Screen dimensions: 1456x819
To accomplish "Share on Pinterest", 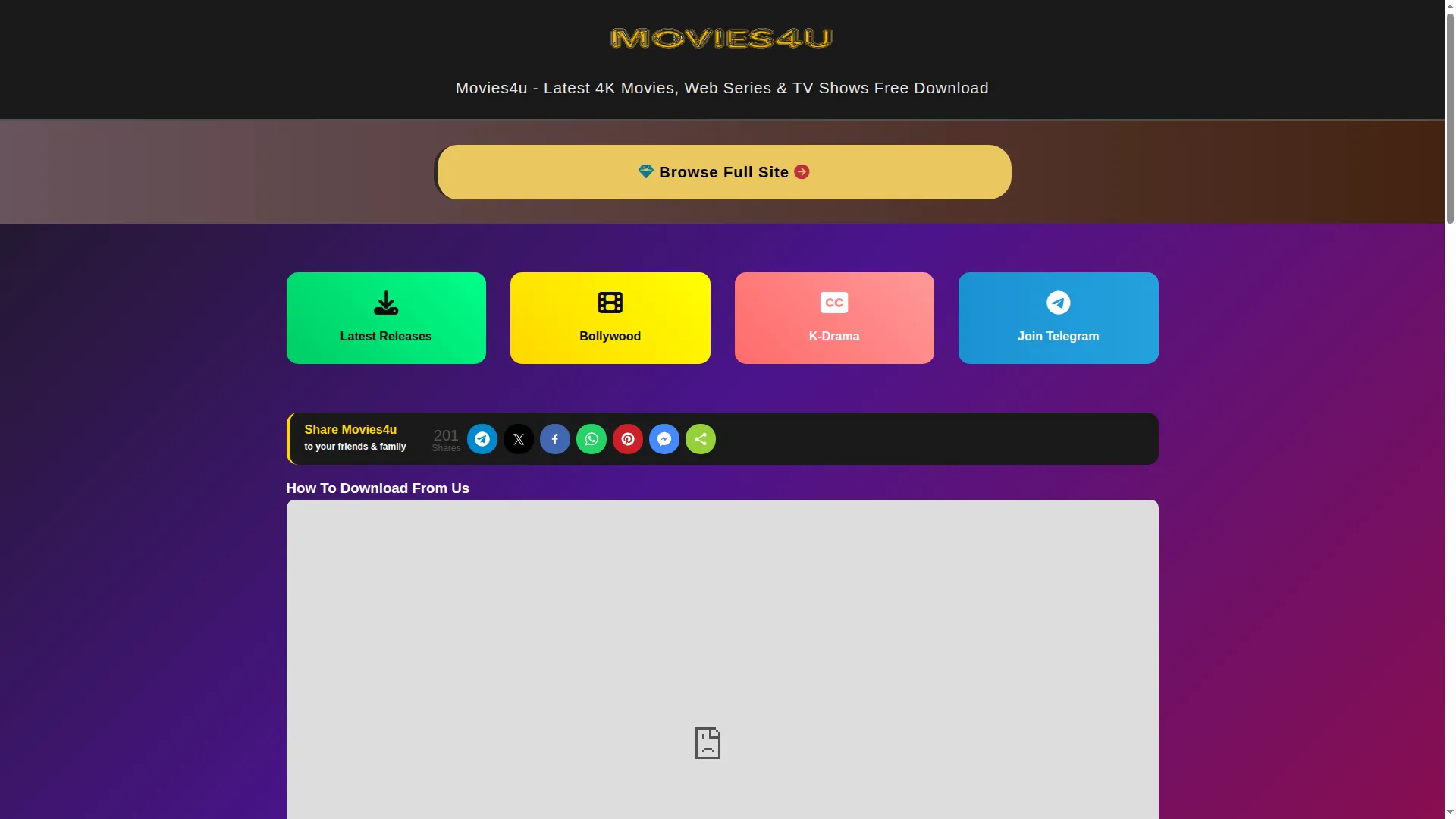I will 628,439.
